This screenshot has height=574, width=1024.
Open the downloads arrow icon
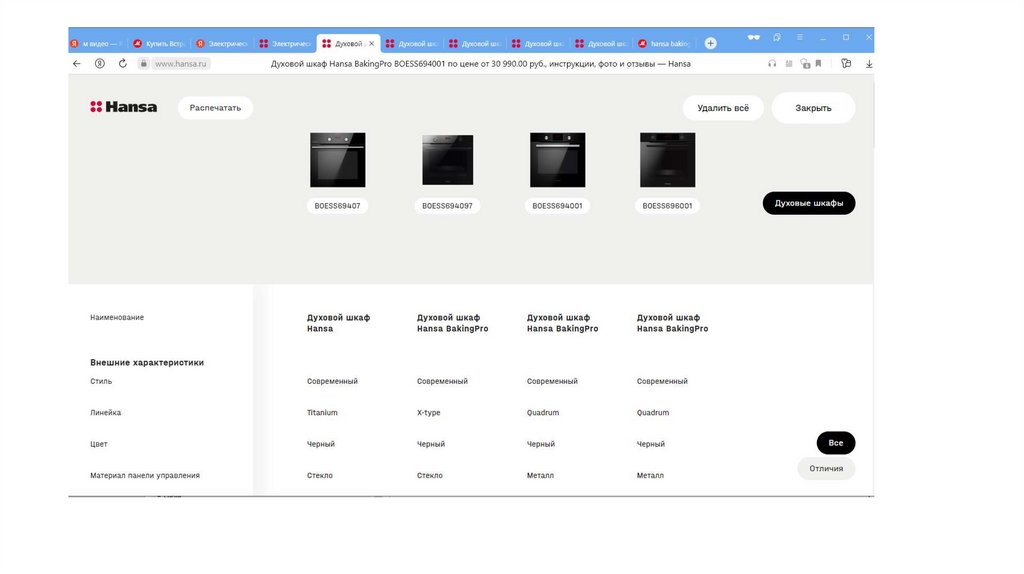(869, 64)
